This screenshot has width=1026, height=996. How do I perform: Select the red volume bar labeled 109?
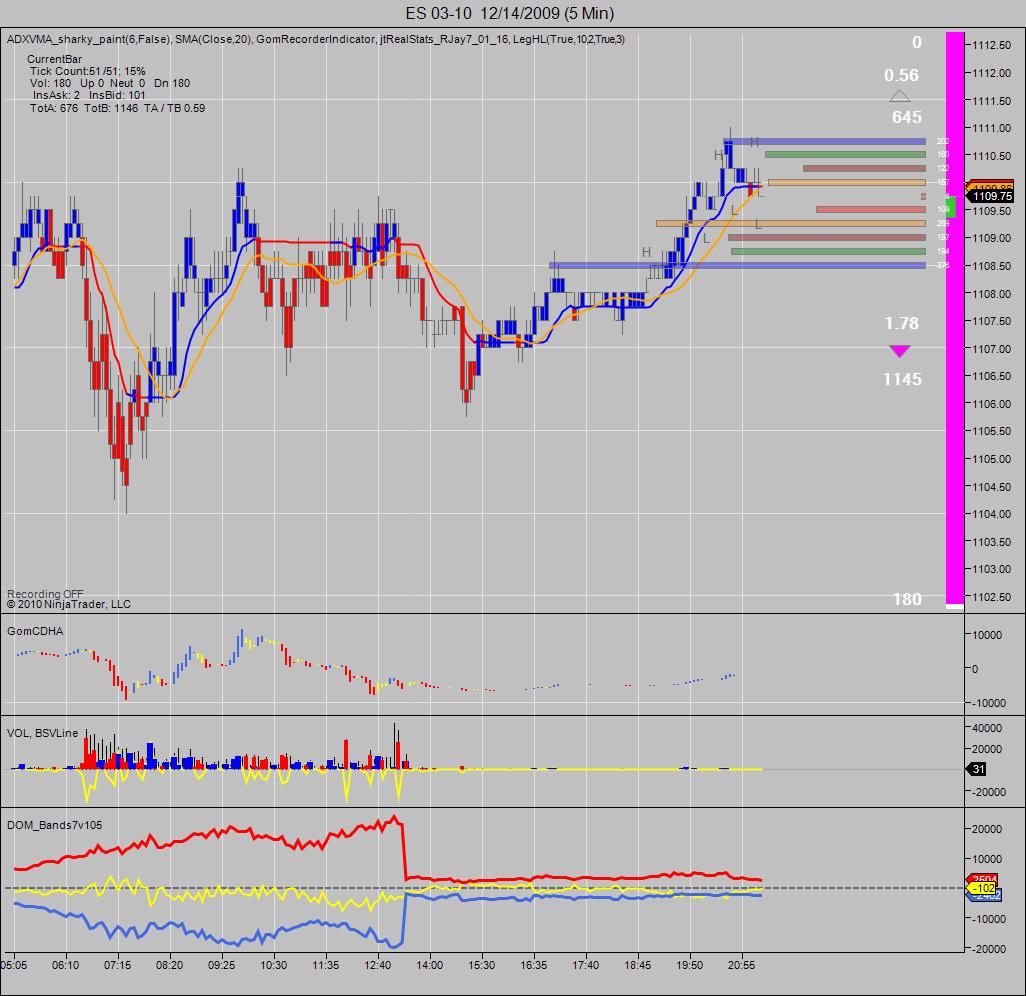click(871, 210)
